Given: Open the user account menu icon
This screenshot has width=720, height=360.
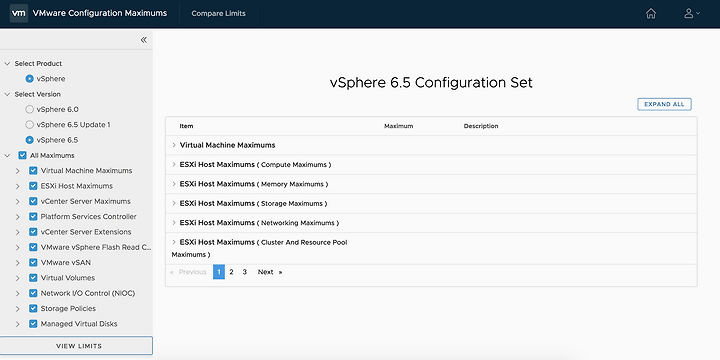Looking at the screenshot, I should tap(692, 13).
